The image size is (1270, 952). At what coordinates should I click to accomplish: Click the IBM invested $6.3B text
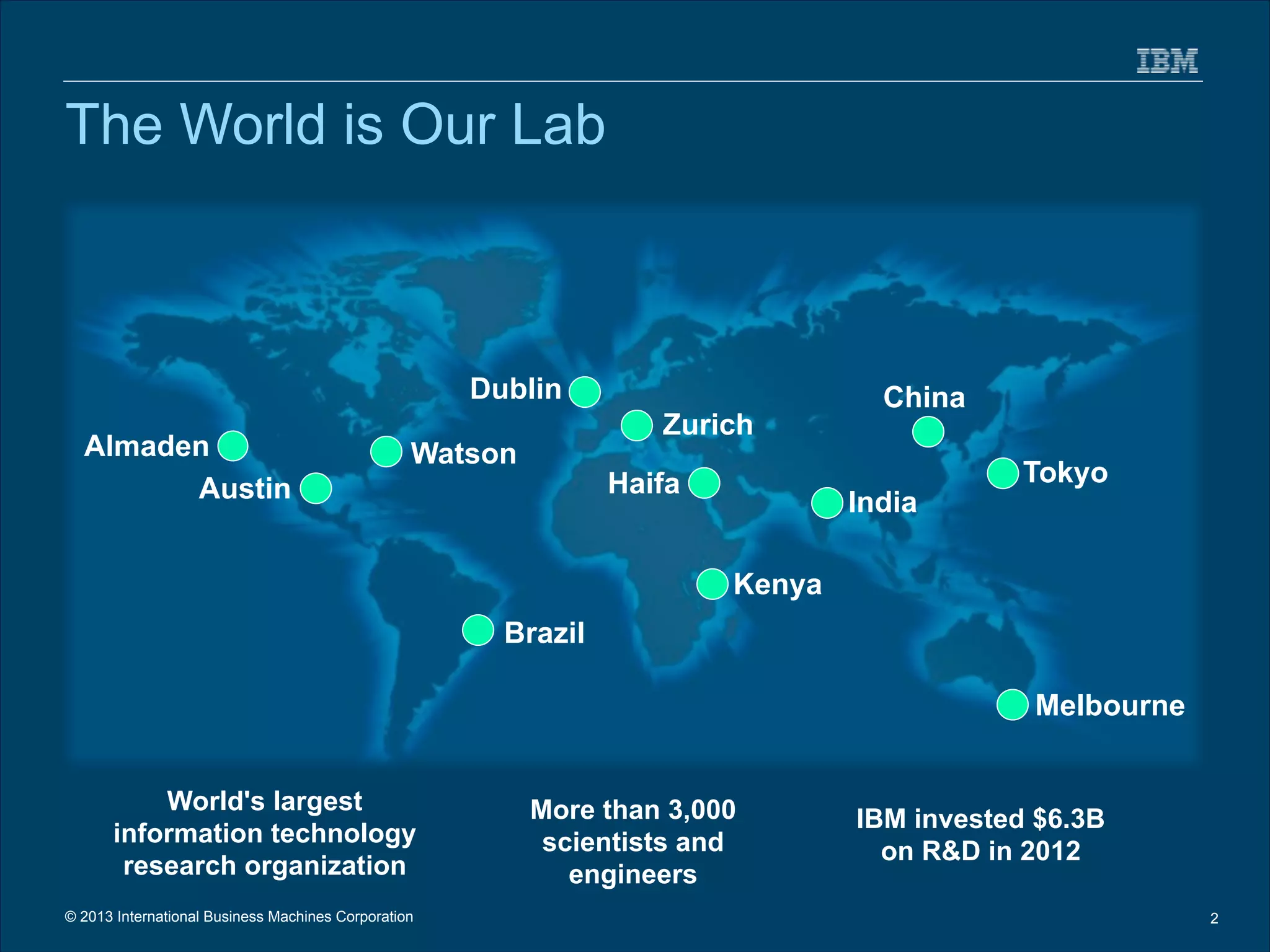[x=980, y=834]
